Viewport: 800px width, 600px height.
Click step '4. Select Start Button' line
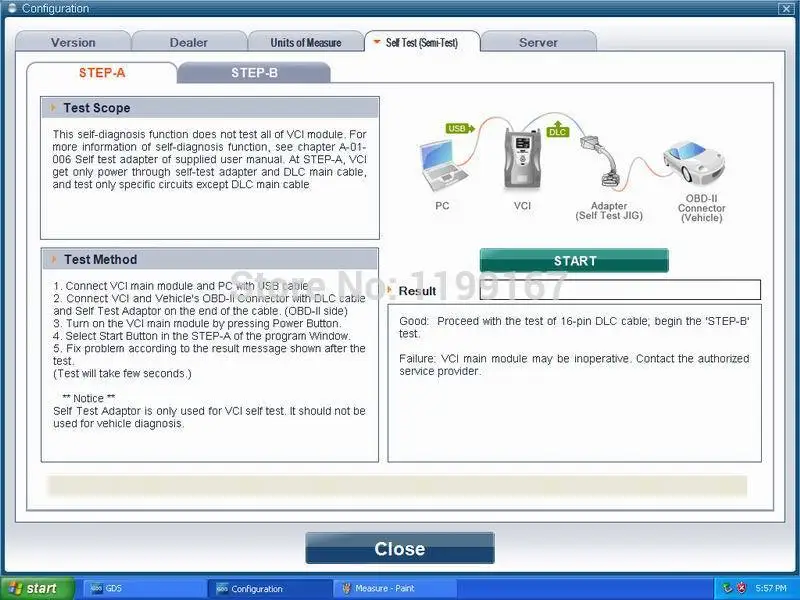(x=202, y=336)
